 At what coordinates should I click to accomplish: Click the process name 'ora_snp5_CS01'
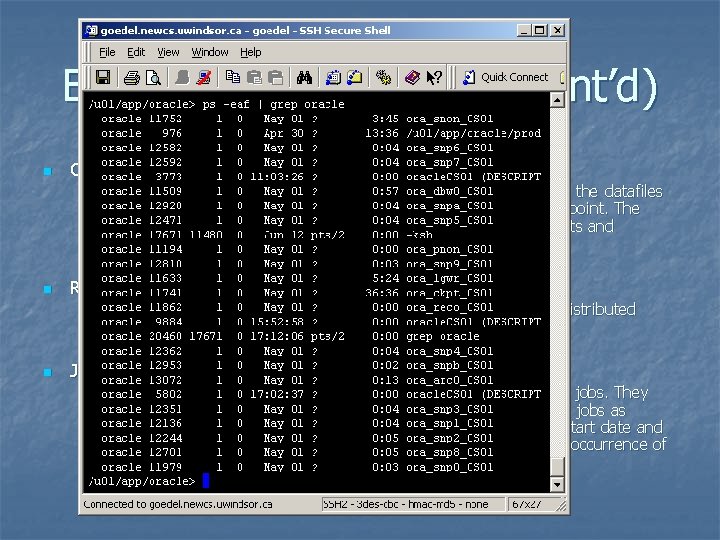coord(450,220)
